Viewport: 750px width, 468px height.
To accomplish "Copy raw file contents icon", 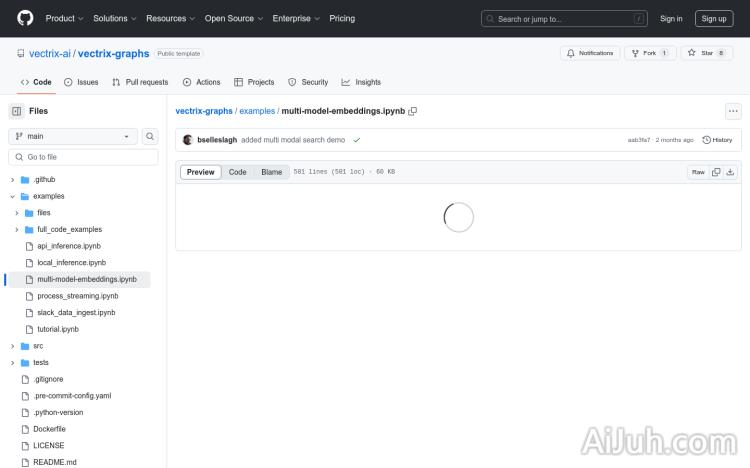I will 716,172.
